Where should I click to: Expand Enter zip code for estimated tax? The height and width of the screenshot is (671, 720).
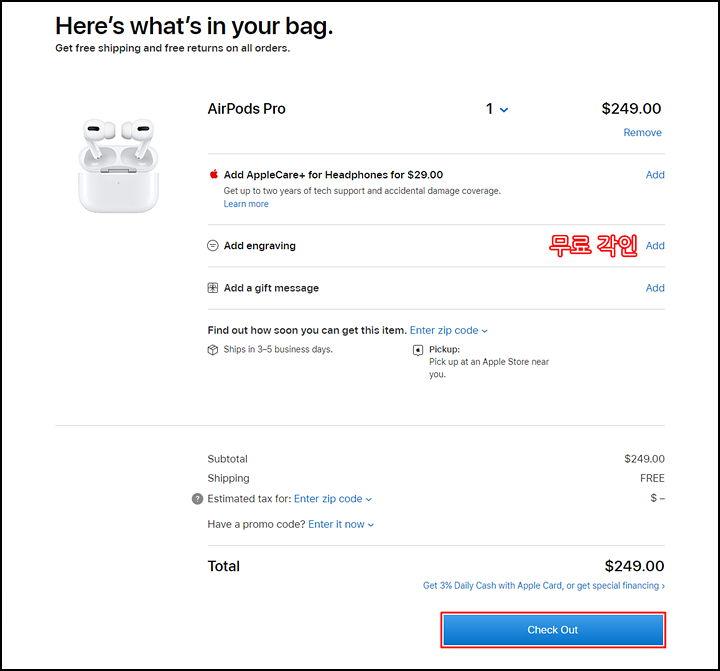333,499
